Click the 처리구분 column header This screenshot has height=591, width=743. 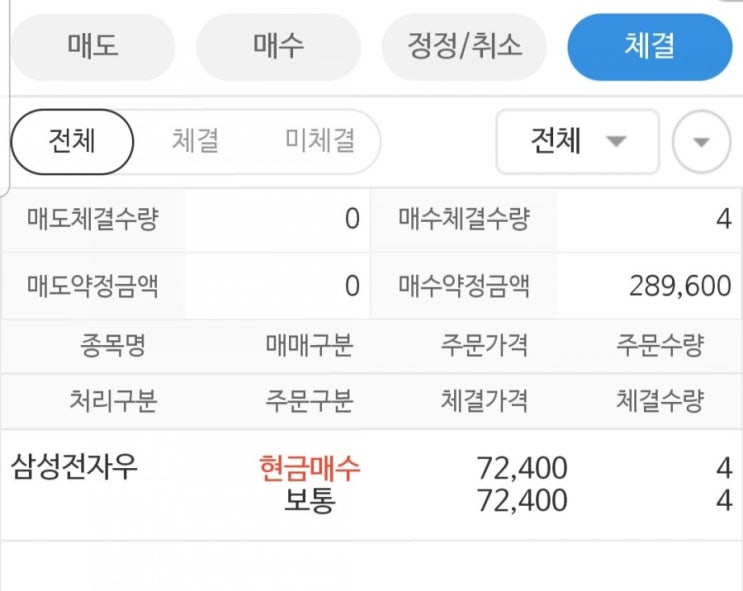coord(113,401)
